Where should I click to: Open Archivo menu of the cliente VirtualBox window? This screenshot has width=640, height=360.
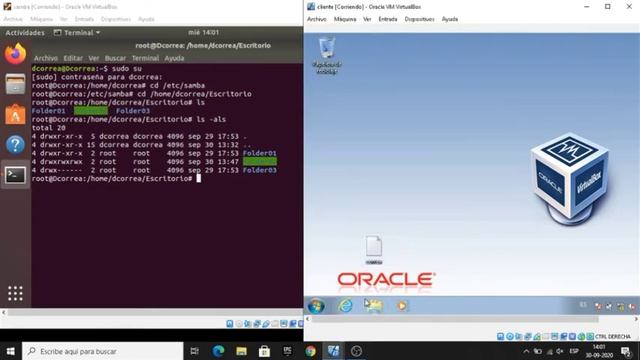[317, 19]
